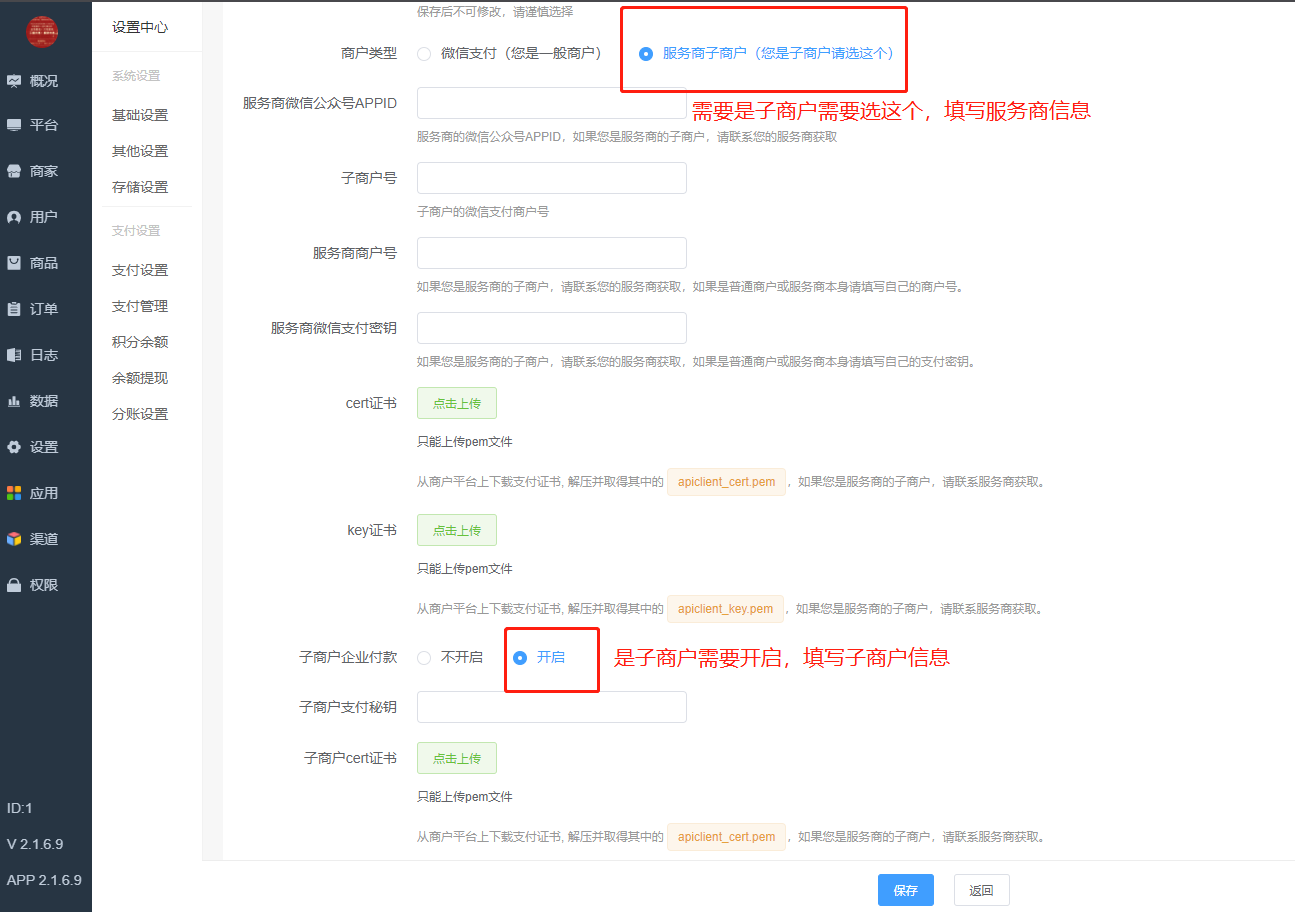Image resolution: width=1295 pixels, height=912 pixels.
Task: Open the 订单 orders clipboard icon
Action: tap(14, 309)
